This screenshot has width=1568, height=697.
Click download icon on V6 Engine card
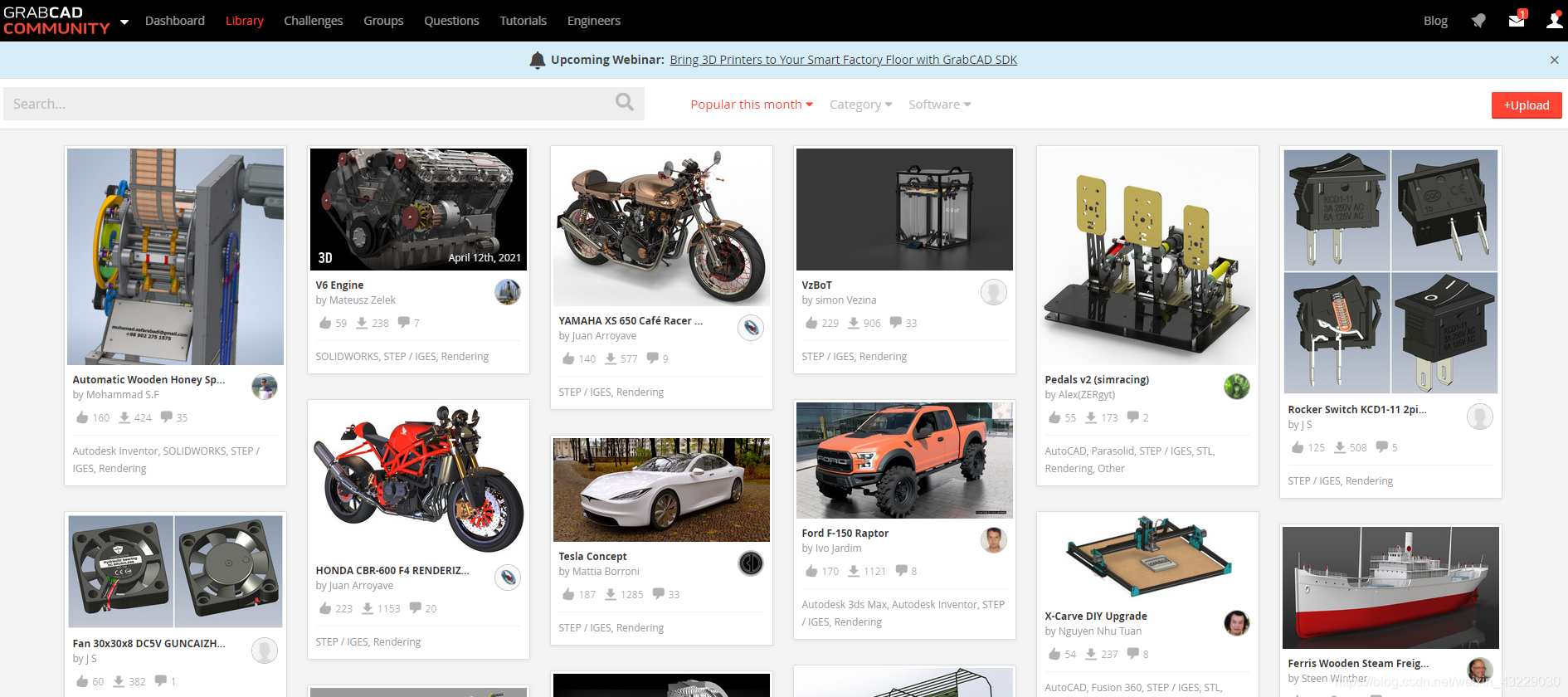[x=362, y=323]
